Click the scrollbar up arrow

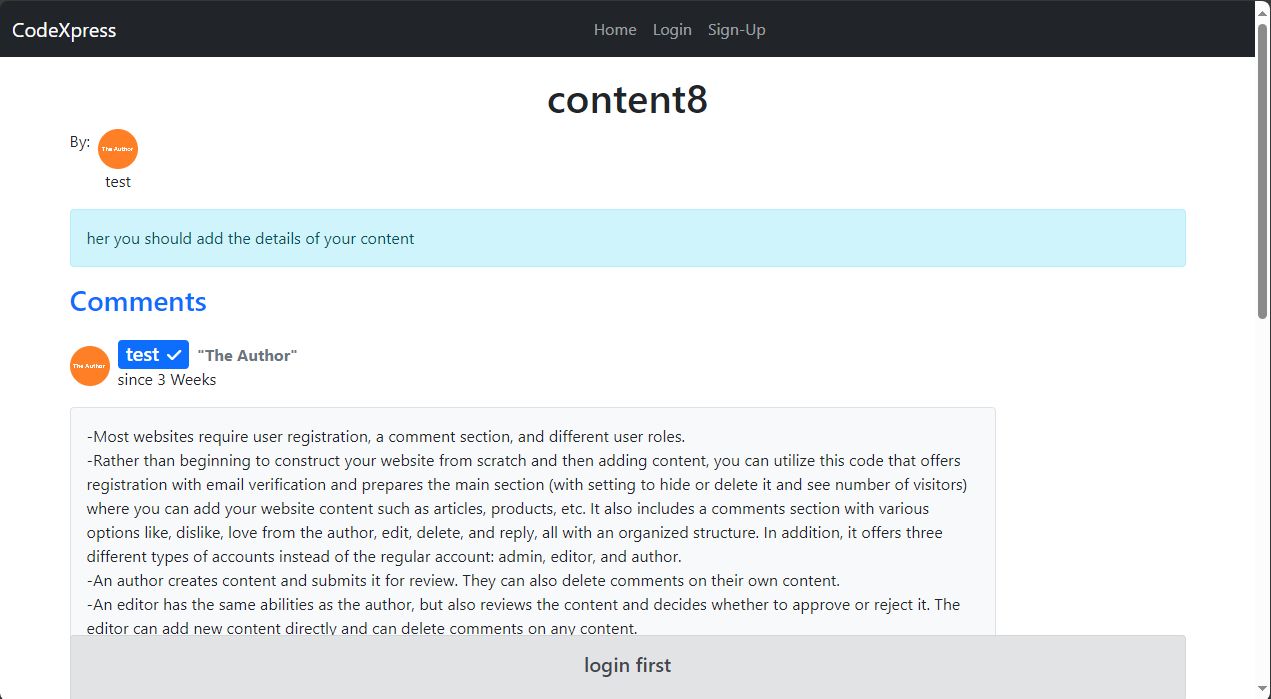tap(1263, 9)
